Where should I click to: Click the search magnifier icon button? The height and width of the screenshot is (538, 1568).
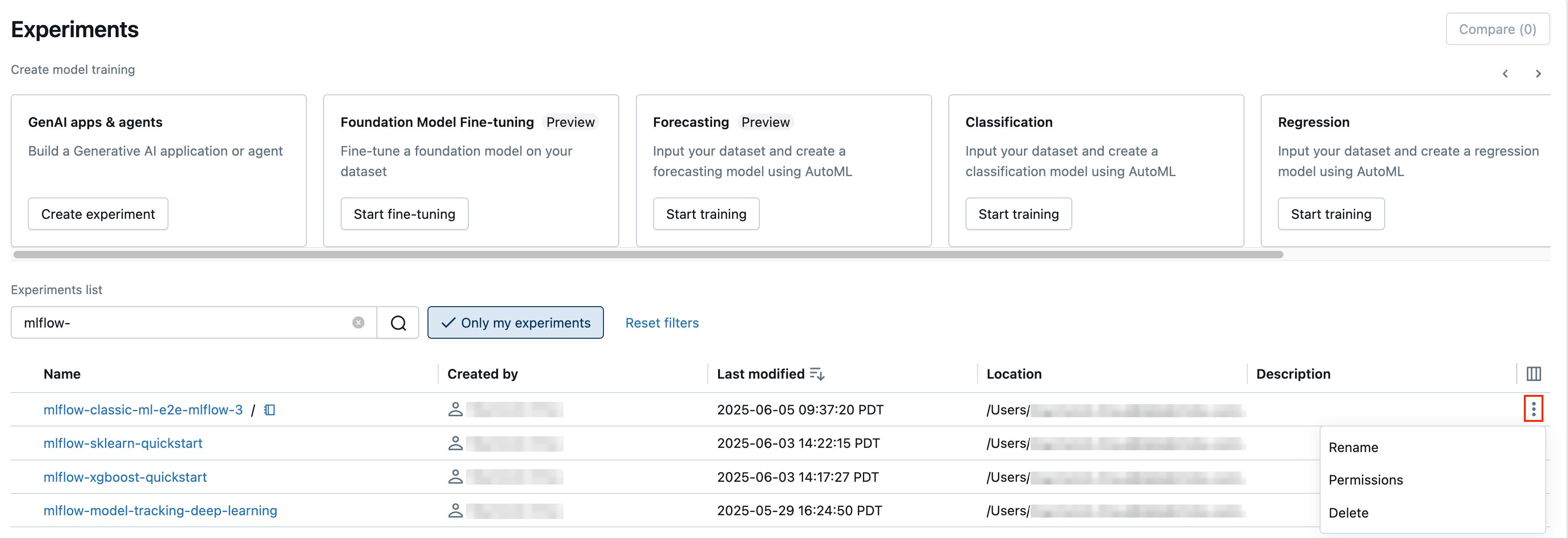tap(398, 323)
